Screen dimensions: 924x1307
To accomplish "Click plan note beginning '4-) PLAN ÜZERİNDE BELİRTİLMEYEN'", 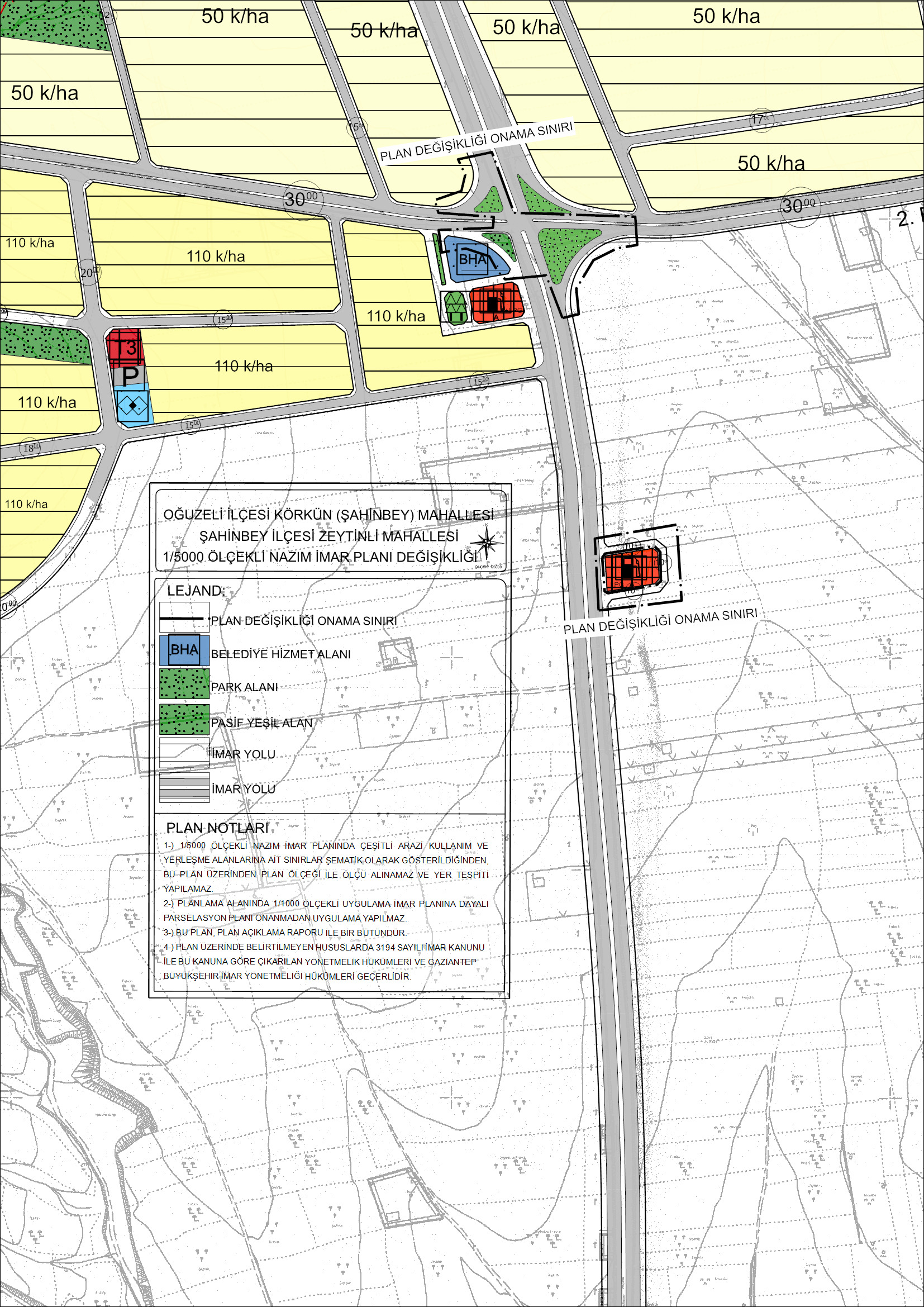I will [325, 962].
